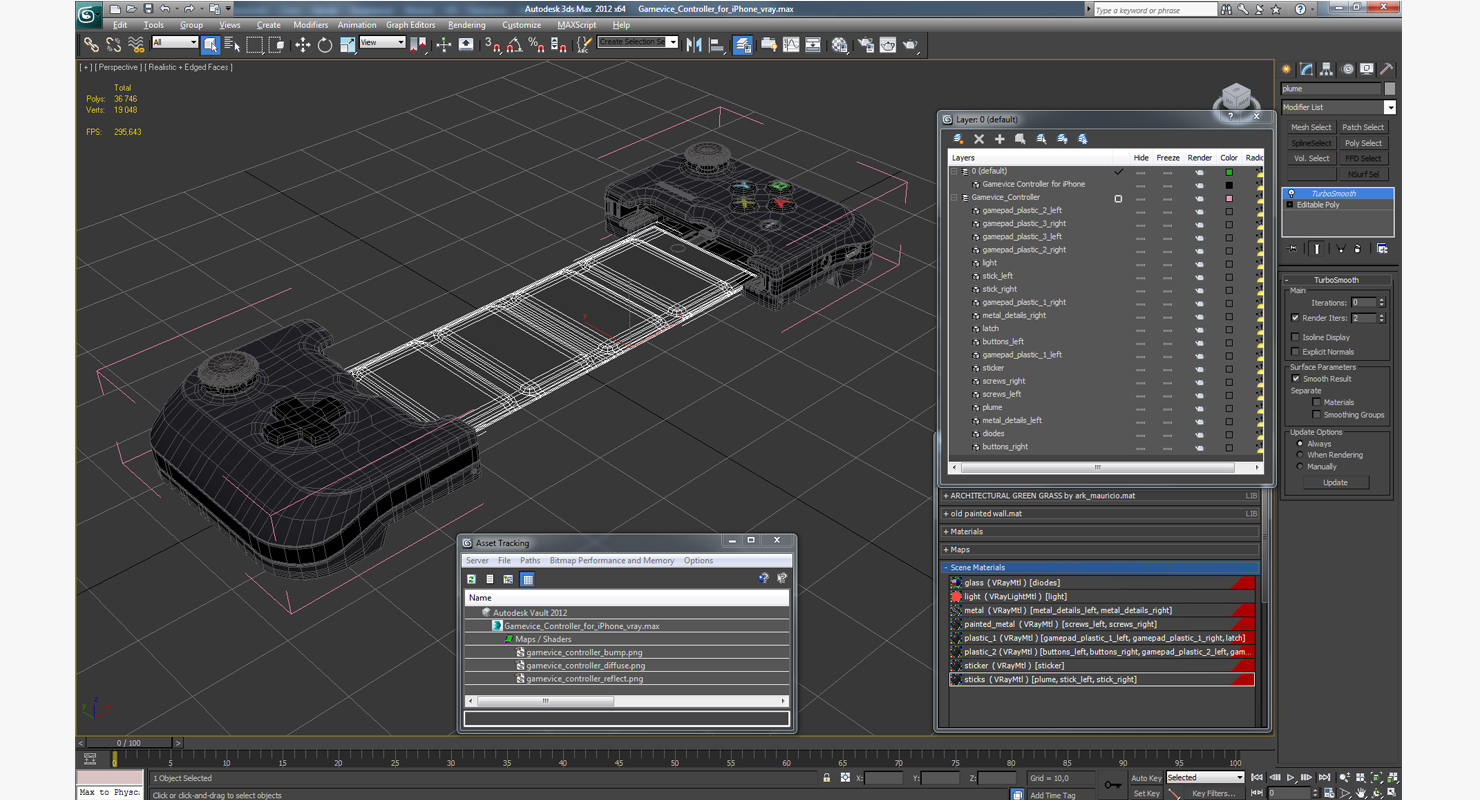Screen dimensions: 1480x800
Task: Open the key mode Selected dropdown
Action: coord(1205,777)
